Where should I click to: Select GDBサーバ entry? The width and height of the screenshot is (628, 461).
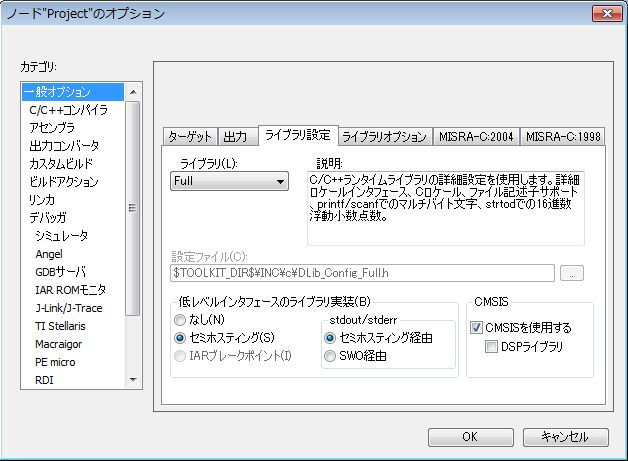60,272
